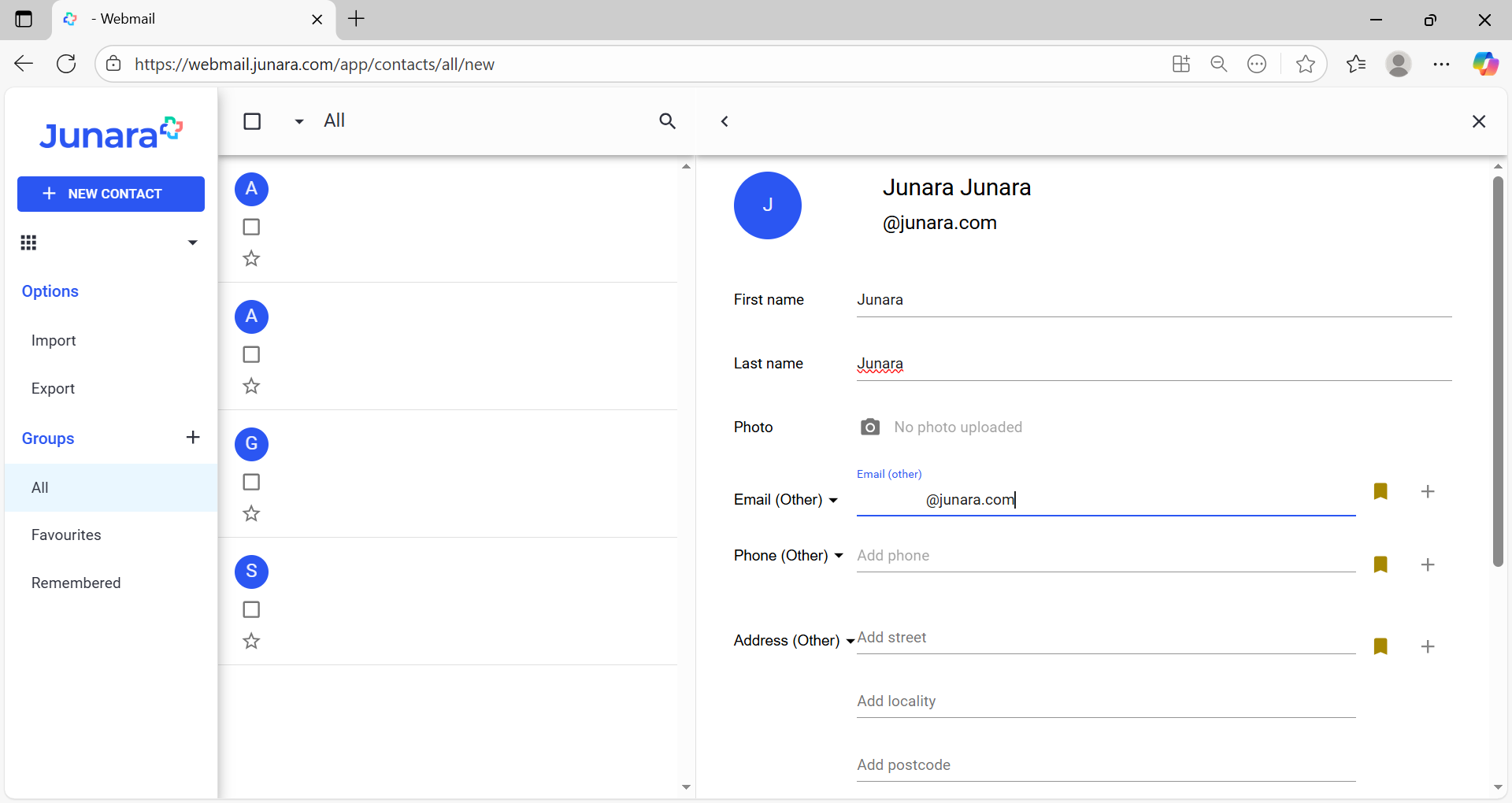Go back using the left chevron
This screenshot has width=1512, height=803.
(x=724, y=121)
